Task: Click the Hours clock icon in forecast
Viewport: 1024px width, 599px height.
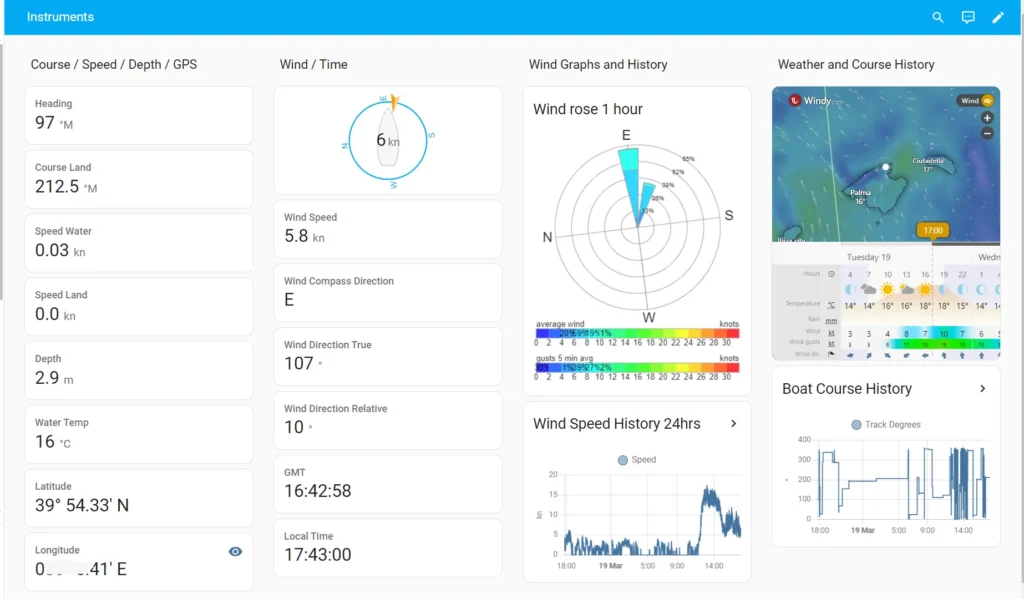Action: pos(831,274)
